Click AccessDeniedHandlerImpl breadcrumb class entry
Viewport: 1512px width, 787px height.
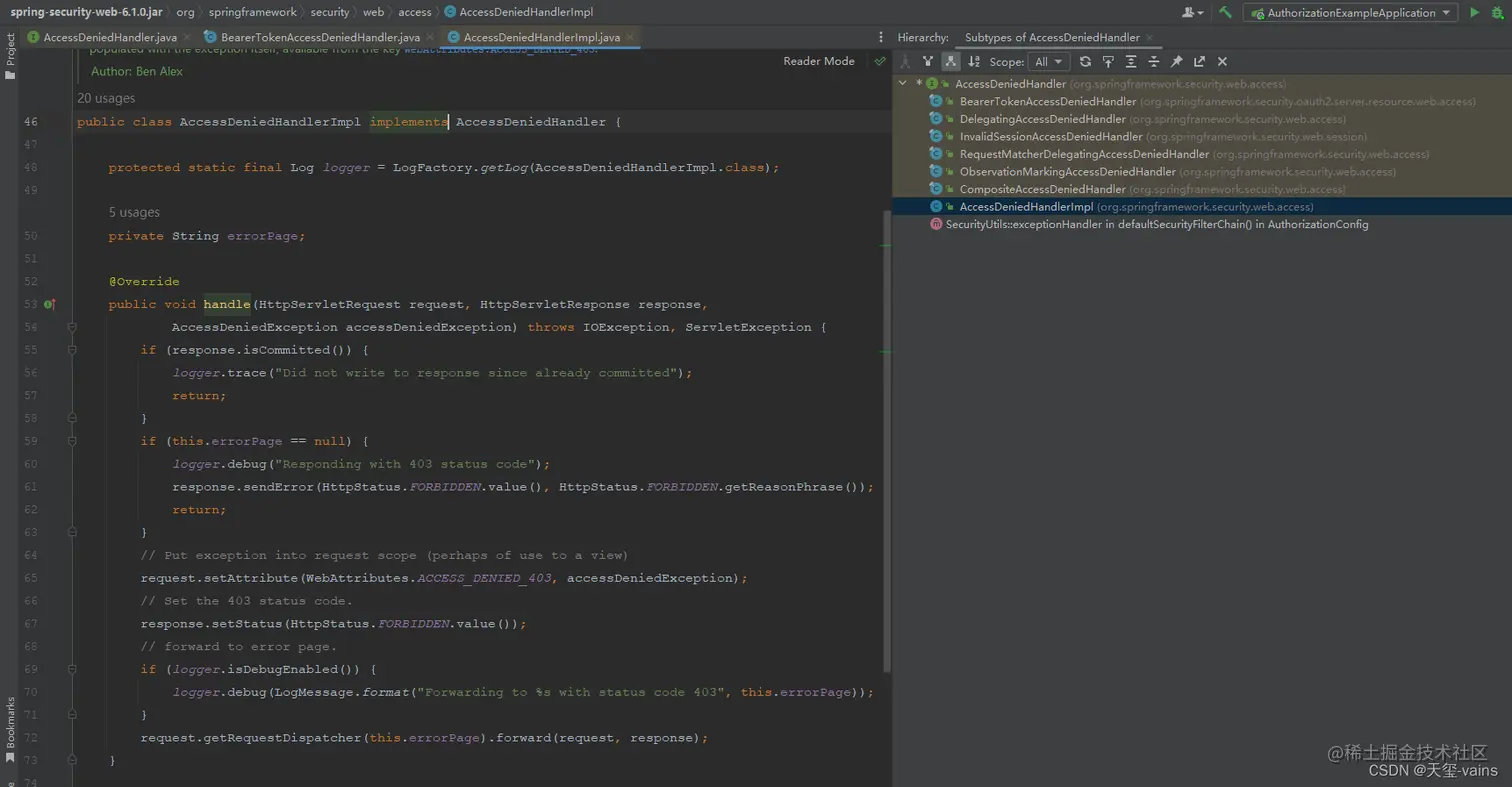(x=517, y=12)
